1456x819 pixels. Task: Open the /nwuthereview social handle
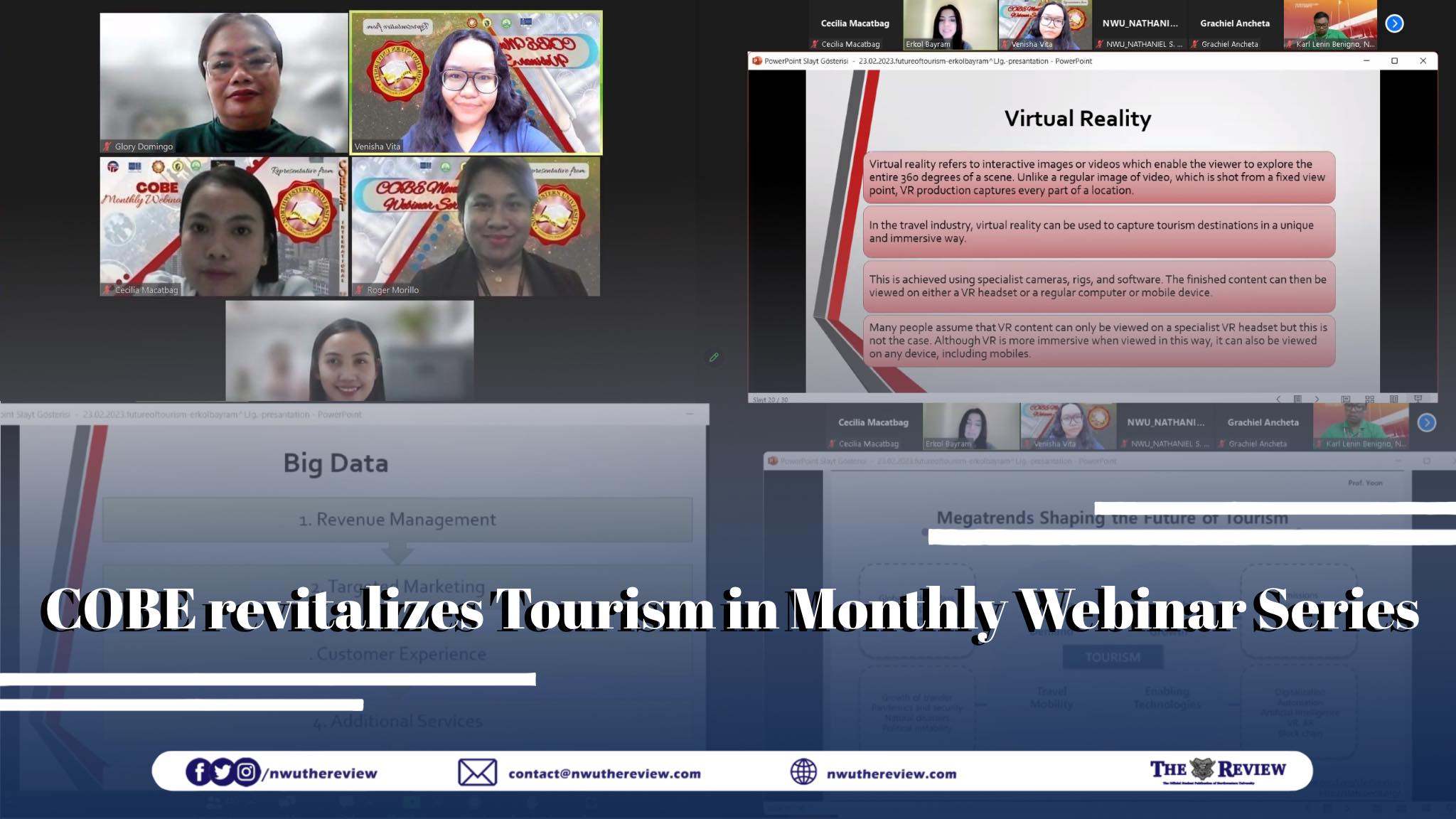320,773
